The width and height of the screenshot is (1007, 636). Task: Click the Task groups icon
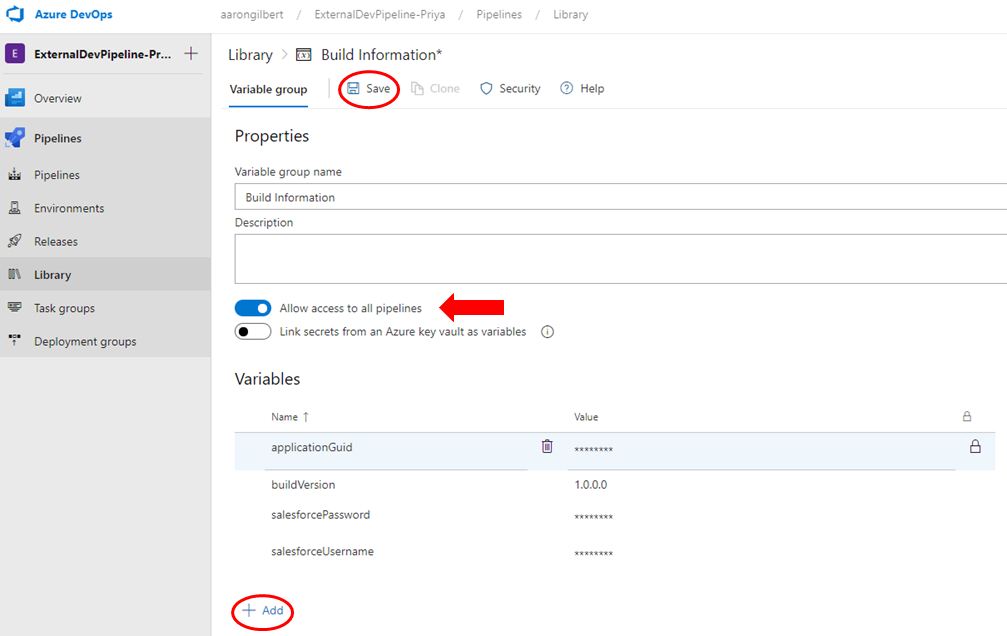pyautogui.click(x=15, y=307)
